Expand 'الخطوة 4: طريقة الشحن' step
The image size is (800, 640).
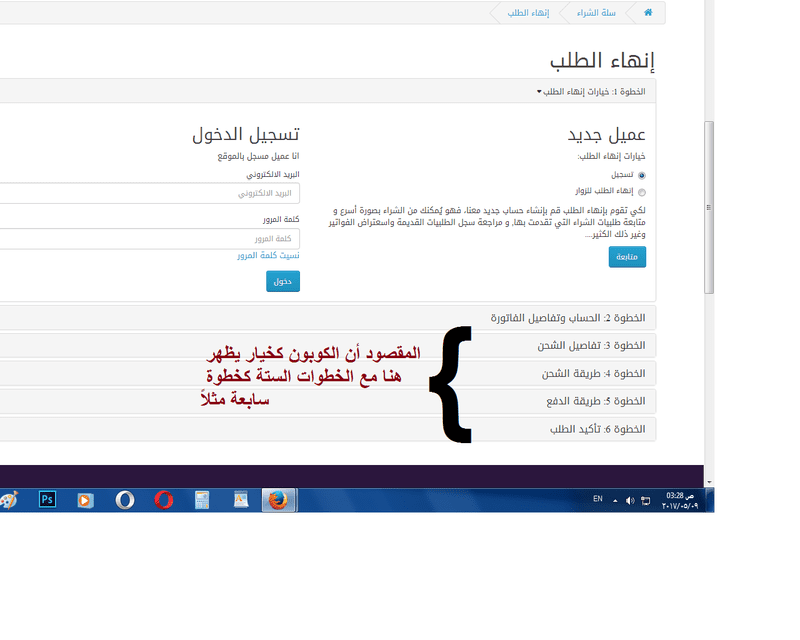click(x=328, y=374)
